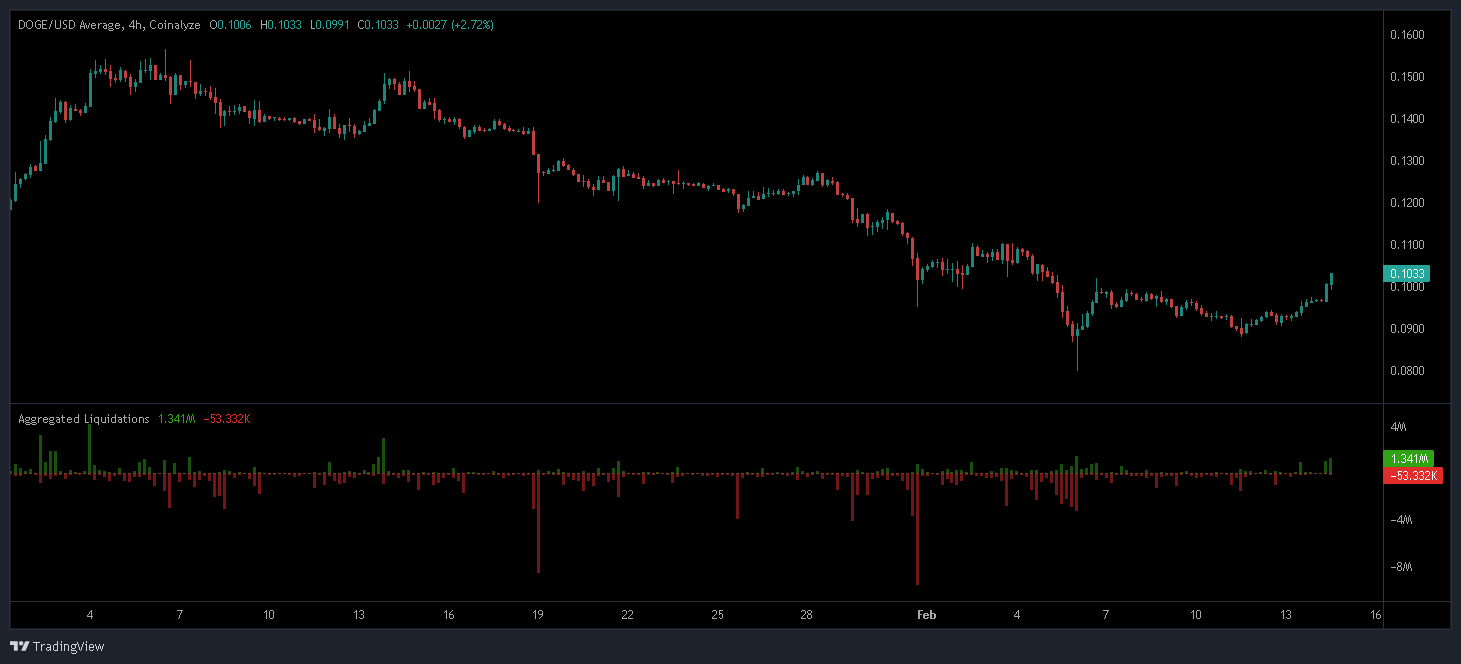Image resolution: width=1461 pixels, height=664 pixels.
Task: Click the green 1.341M liquidation tag
Action: click(x=1412, y=459)
